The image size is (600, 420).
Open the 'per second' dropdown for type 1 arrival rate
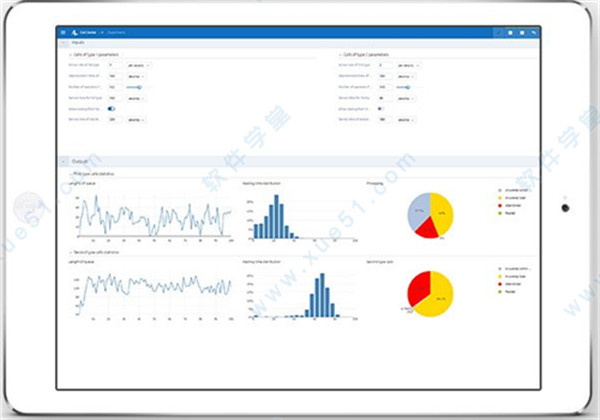137,65
